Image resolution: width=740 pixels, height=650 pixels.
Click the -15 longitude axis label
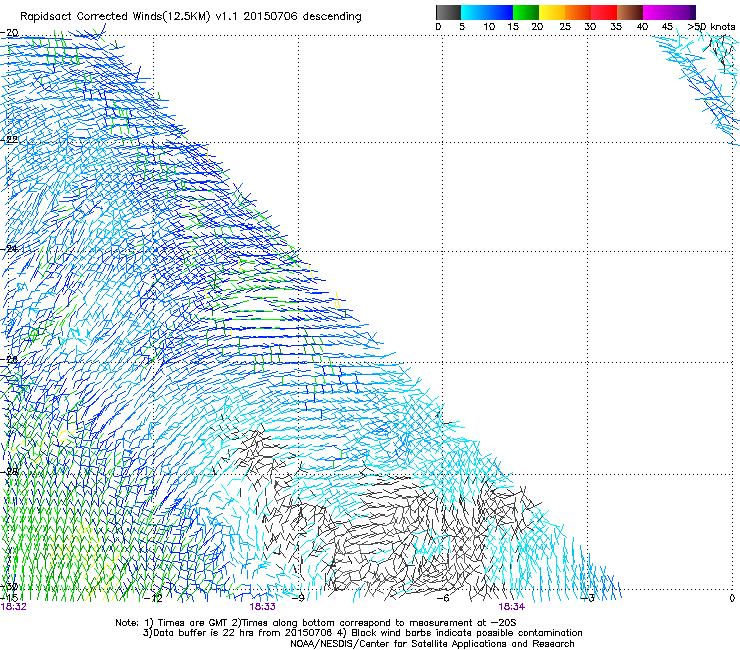(x=9, y=598)
